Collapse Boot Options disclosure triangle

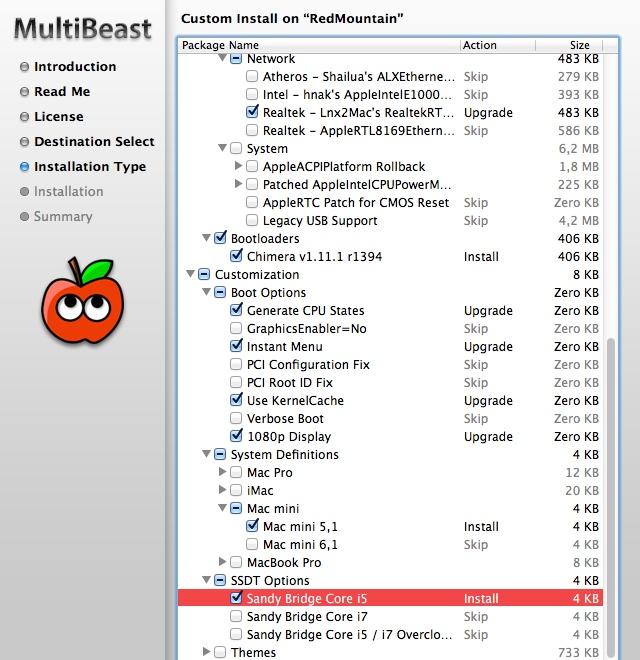(206, 292)
